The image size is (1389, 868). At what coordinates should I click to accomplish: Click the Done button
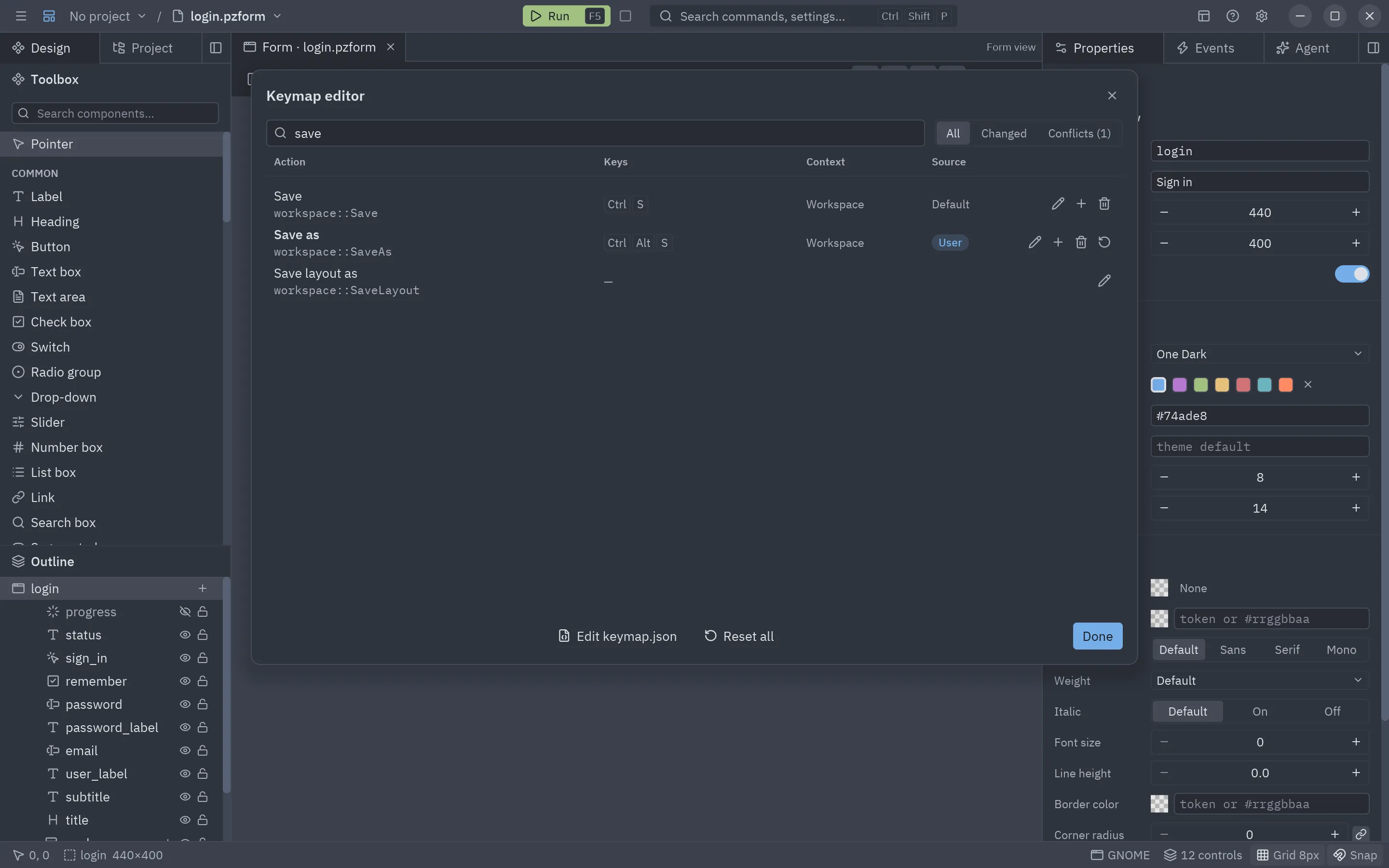tap(1097, 636)
